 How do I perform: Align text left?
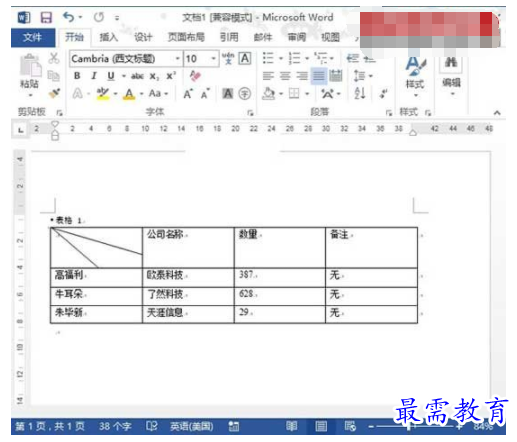(268, 76)
